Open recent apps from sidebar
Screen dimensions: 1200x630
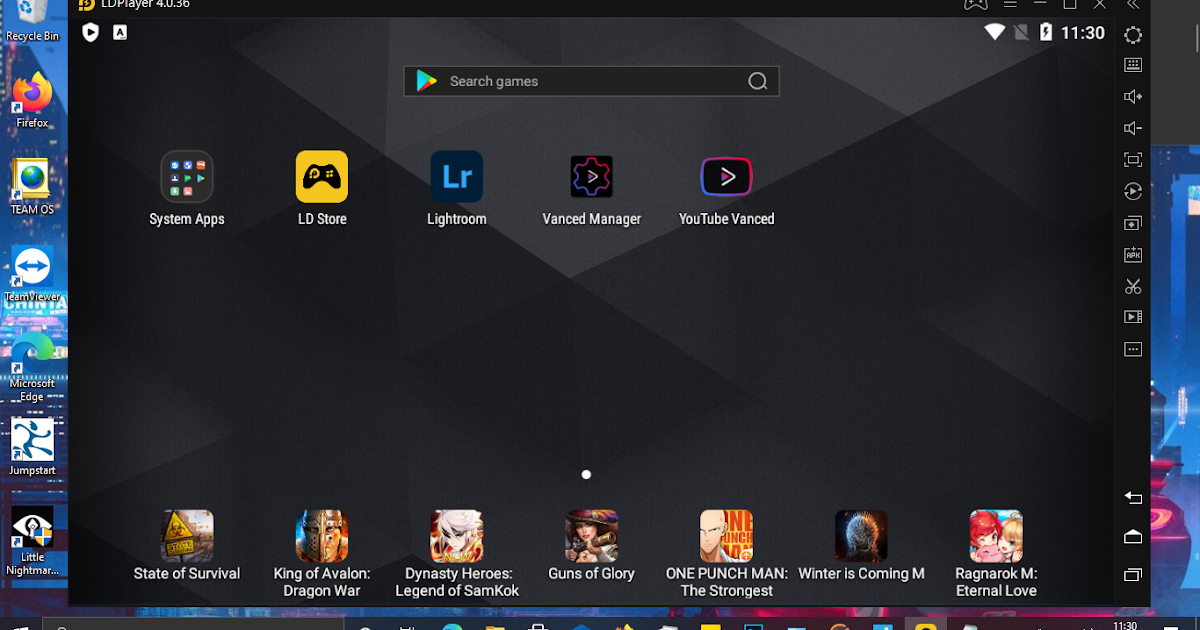(1133, 575)
